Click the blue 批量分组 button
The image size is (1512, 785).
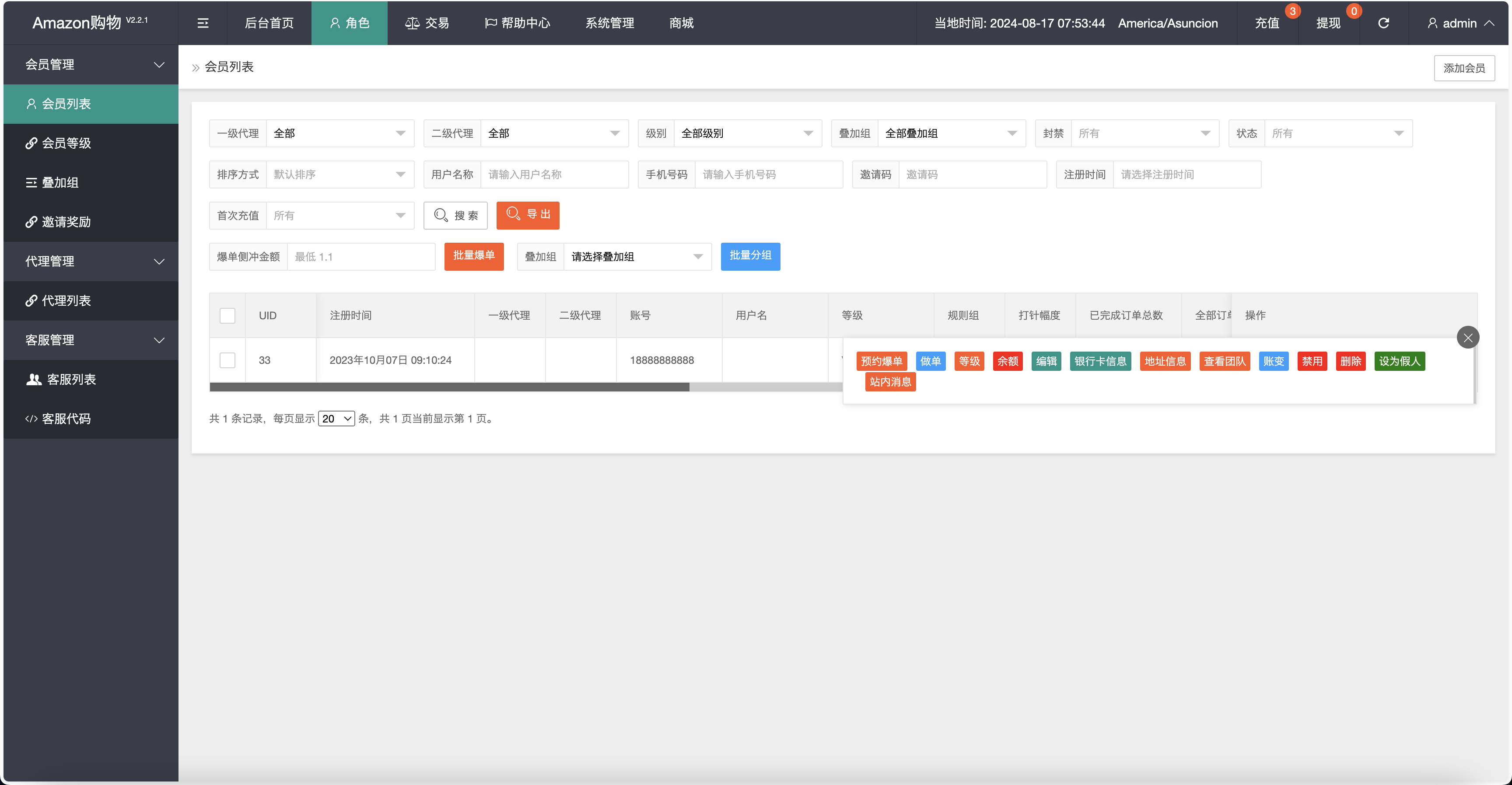(x=750, y=256)
